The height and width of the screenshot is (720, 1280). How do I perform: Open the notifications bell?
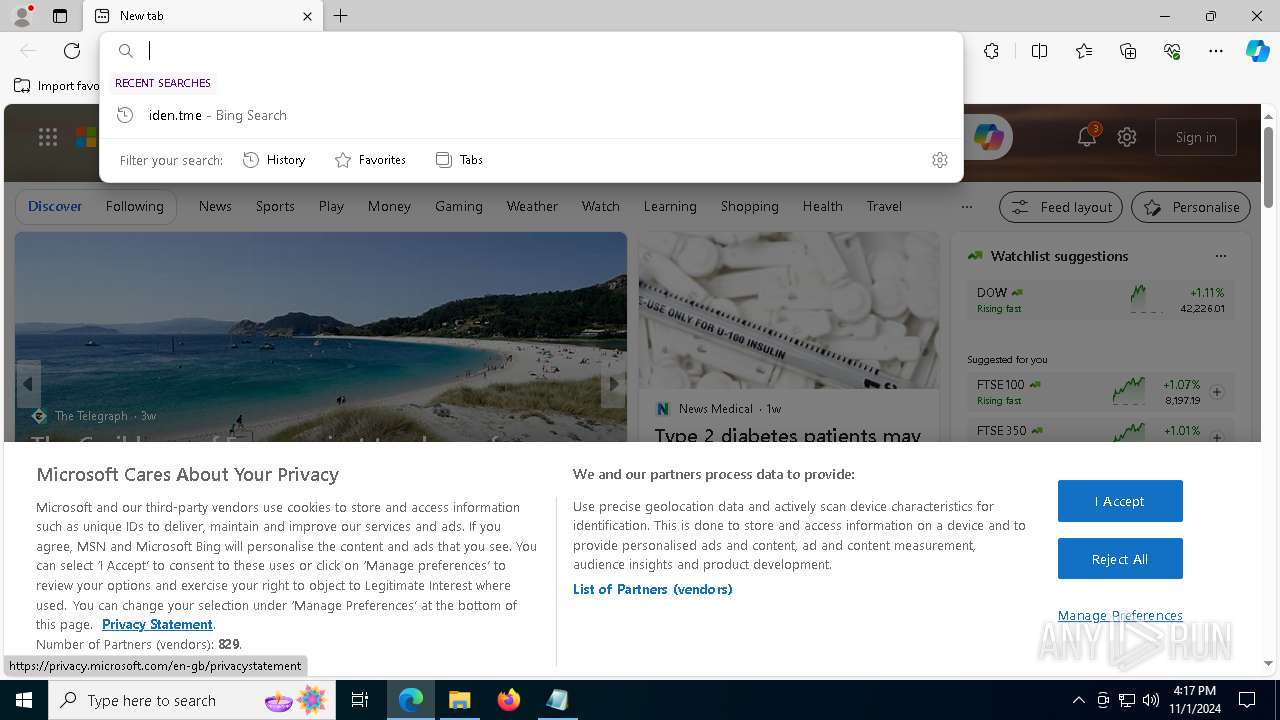pos(1087,137)
